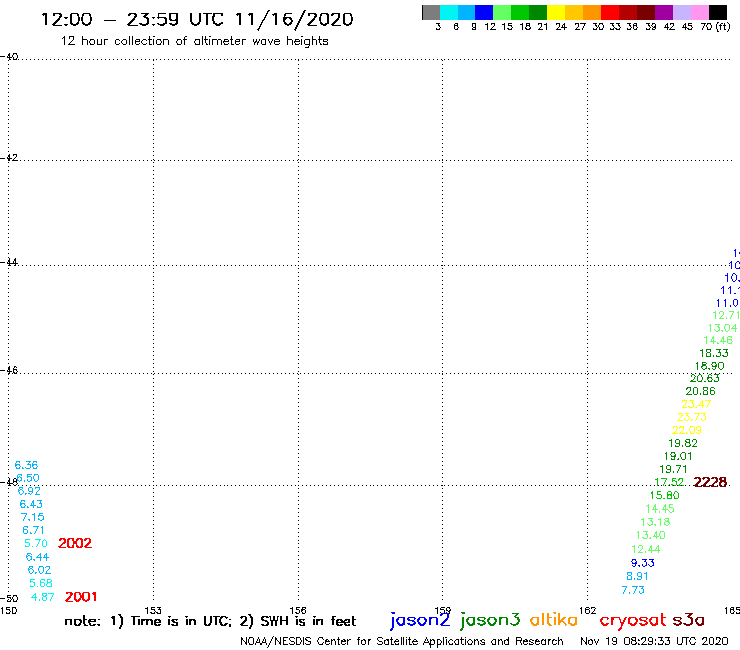
Task: Click wave height value 18.90
Action: [x=709, y=366]
